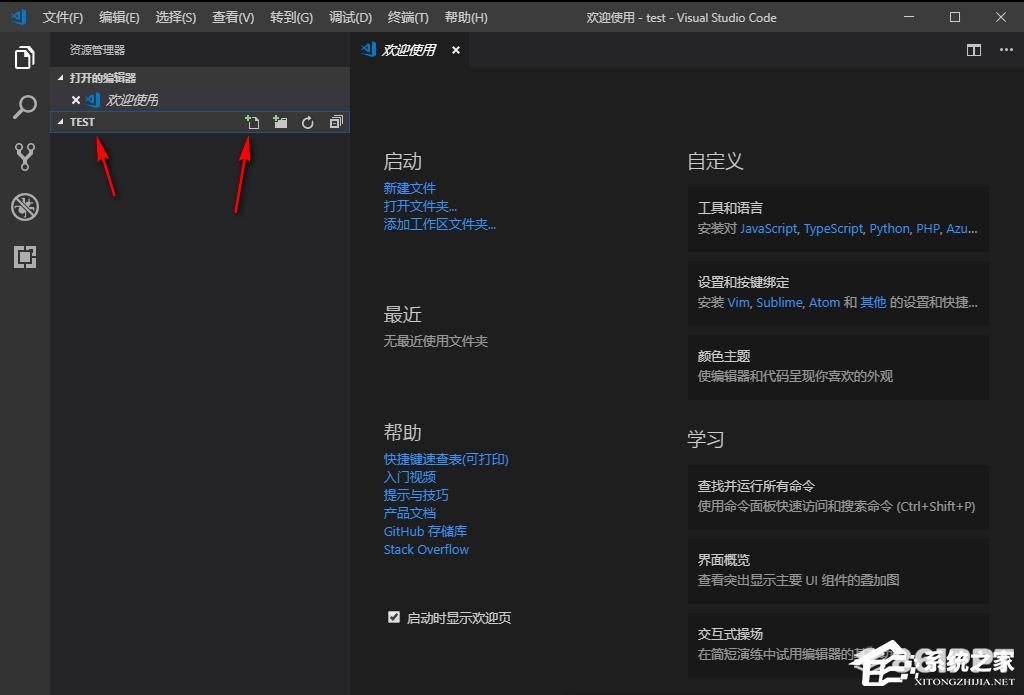Image resolution: width=1024 pixels, height=695 pixels.
Task: Open the 设置和按键绑定 card heading
Action: click(743, 282)
